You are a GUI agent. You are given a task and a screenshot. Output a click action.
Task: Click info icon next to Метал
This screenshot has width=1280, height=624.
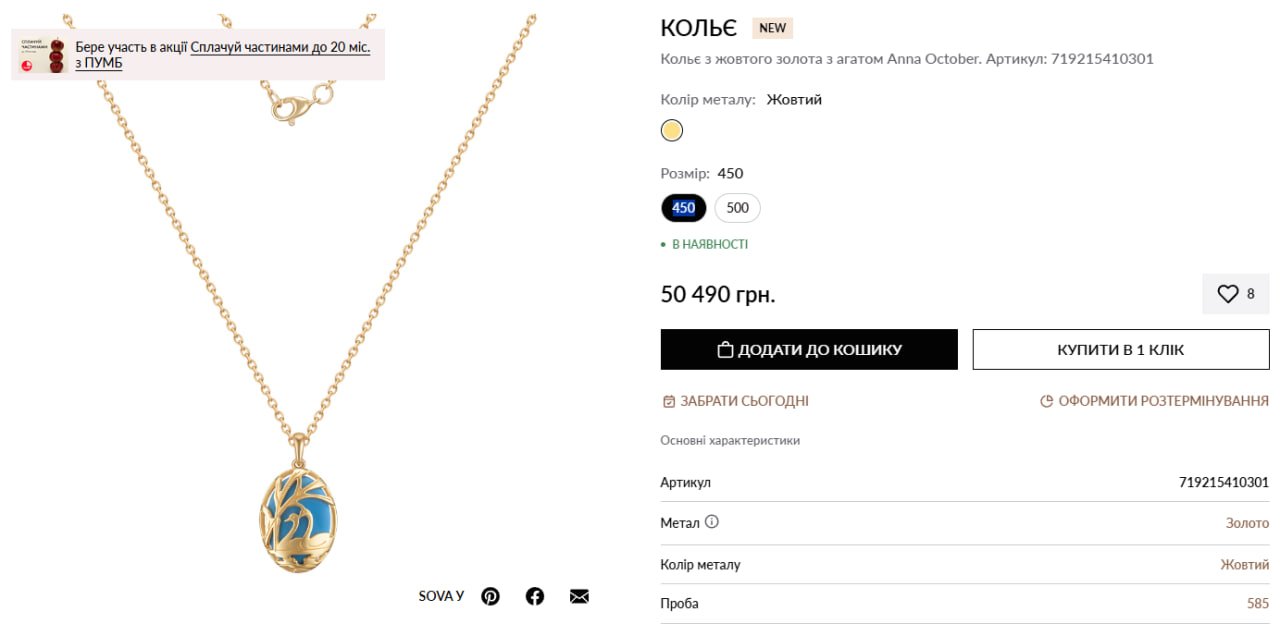tap(712, 522)
